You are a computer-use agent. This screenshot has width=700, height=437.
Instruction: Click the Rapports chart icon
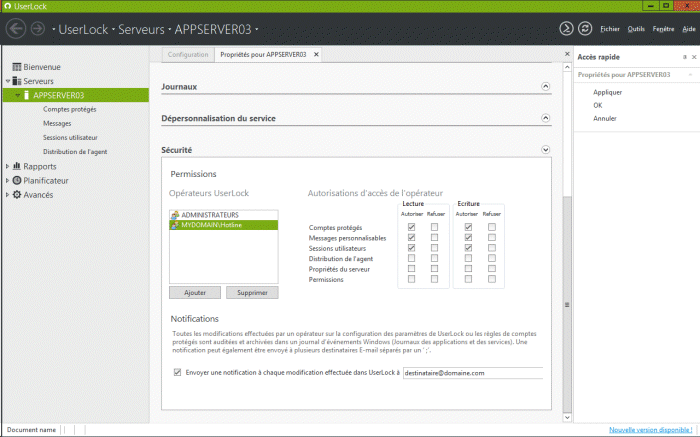(x=17, y=166)
